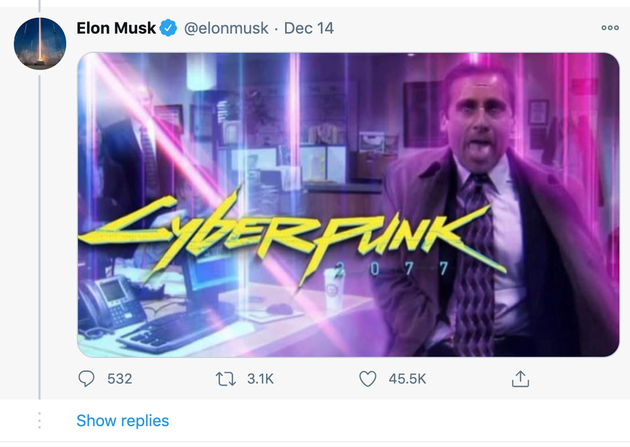The height and width of the screenshot is (447, 630).
Task: Click the white coffee cup in image
Action: (x=332, y=290)
